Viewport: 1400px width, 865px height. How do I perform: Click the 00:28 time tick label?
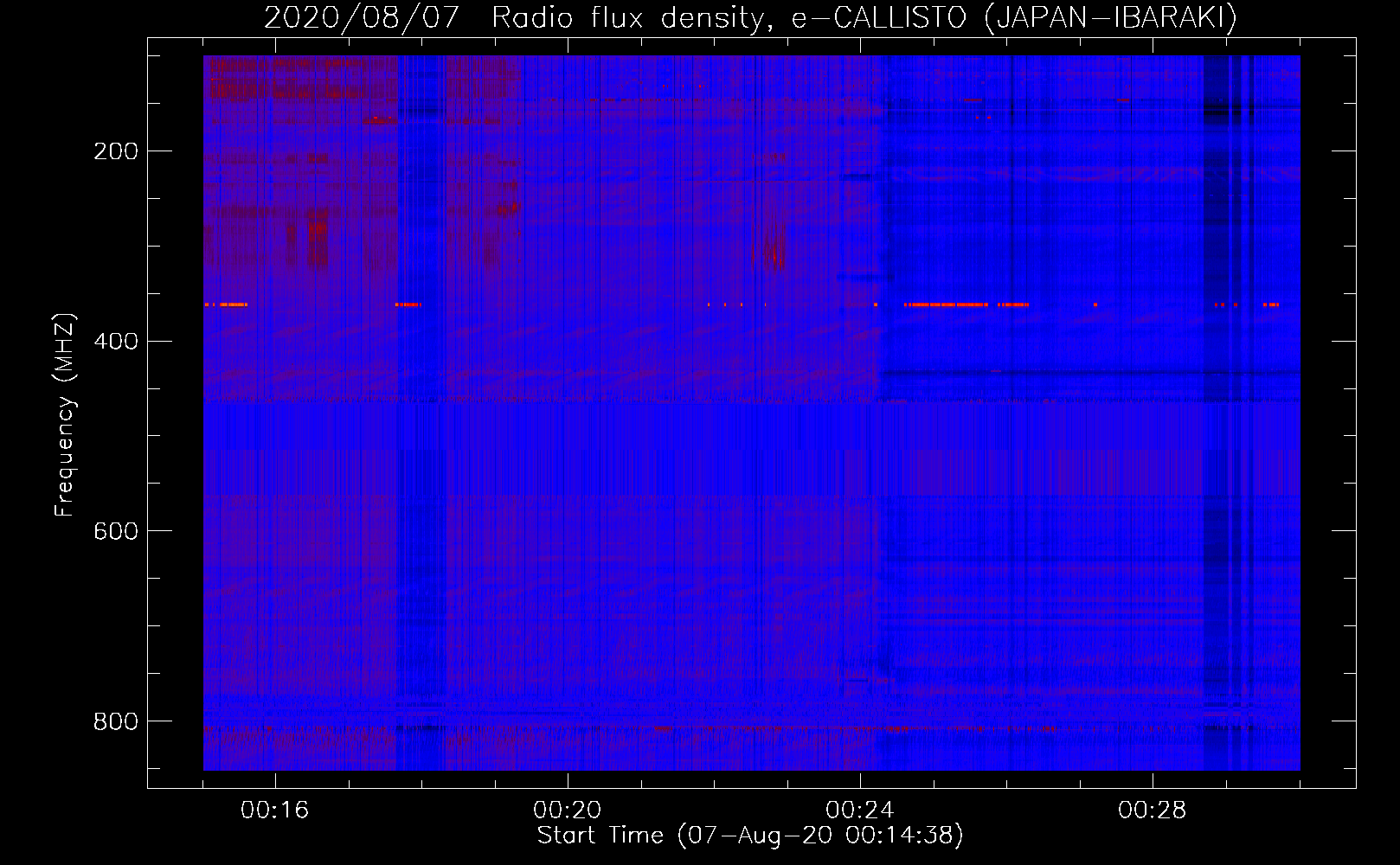pos(1152,810)
